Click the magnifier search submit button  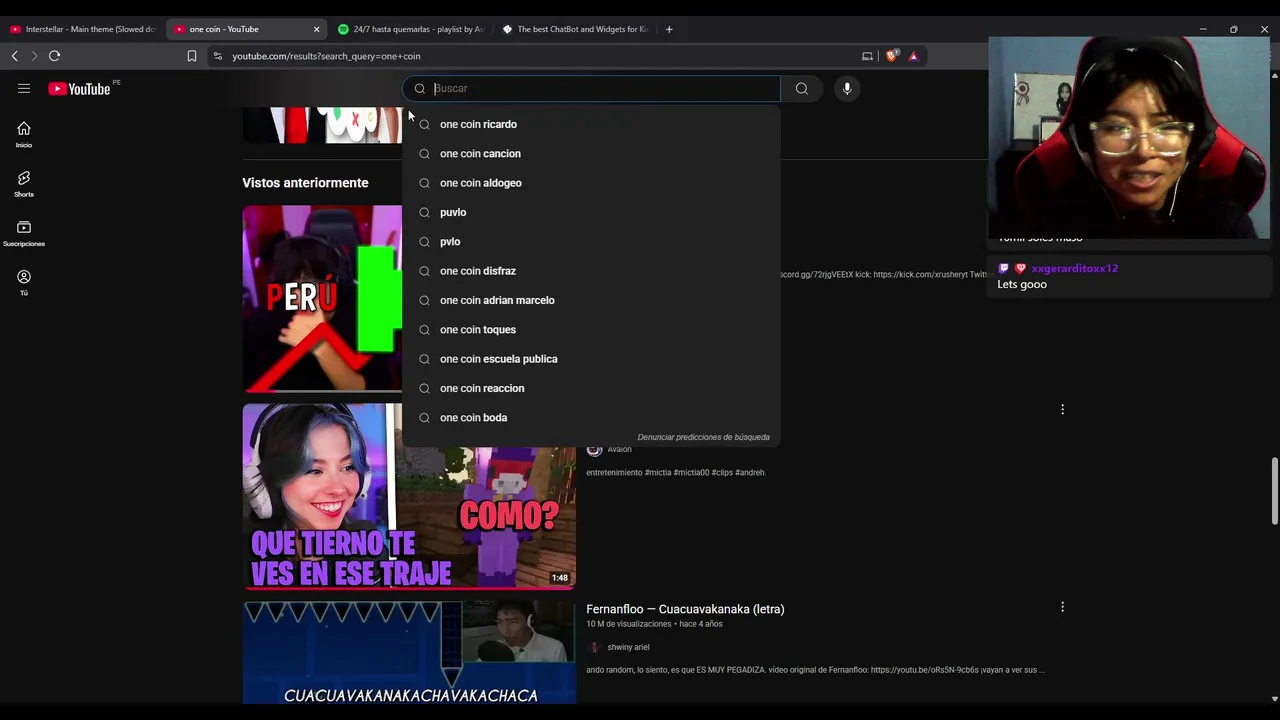pos(801,88)
